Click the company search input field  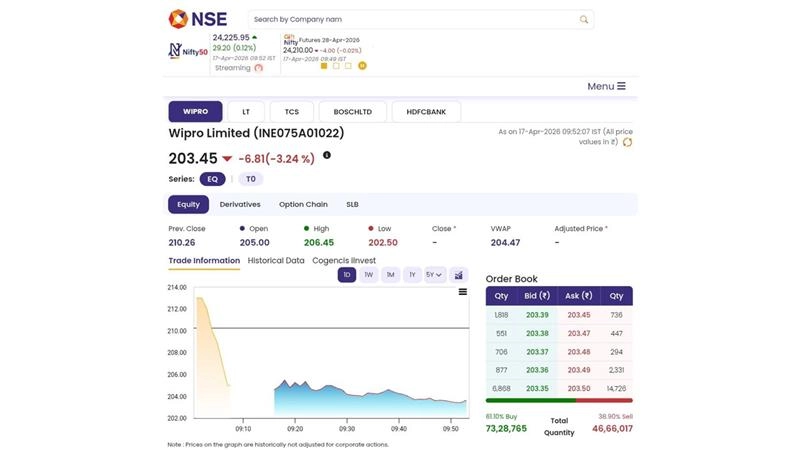[x=410, y=19]
